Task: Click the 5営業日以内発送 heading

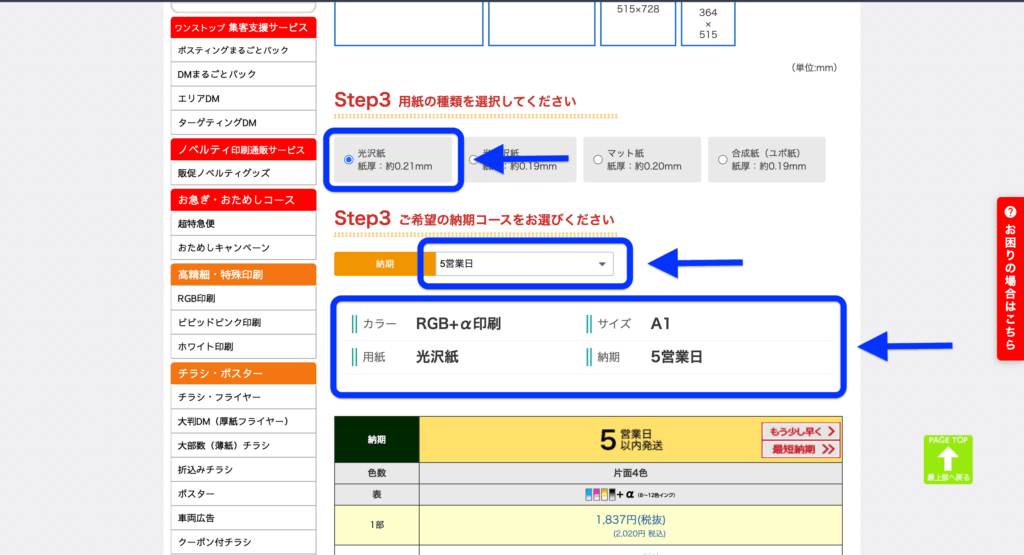Action: (x=631, y=439)
